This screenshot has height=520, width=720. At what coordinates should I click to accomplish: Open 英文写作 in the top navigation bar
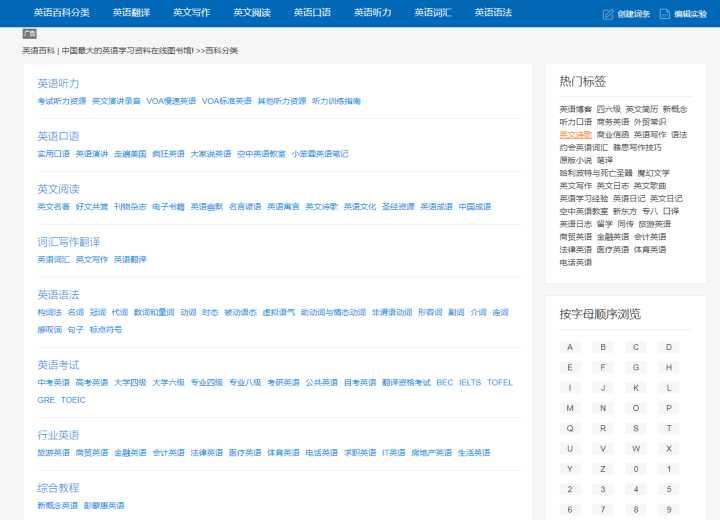click(191, 12)
